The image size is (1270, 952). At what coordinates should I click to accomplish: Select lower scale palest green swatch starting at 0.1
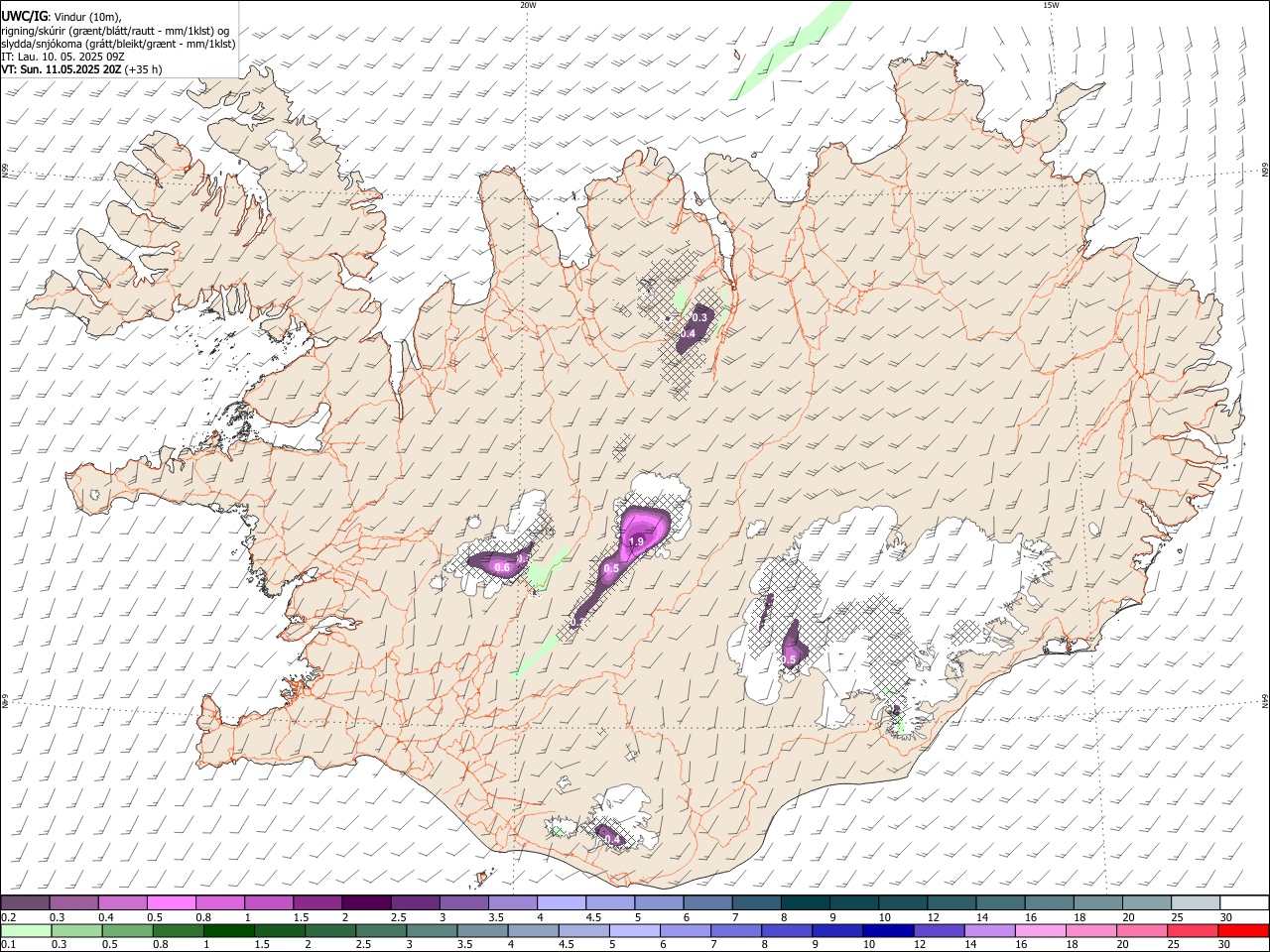[x=26, y=930]
